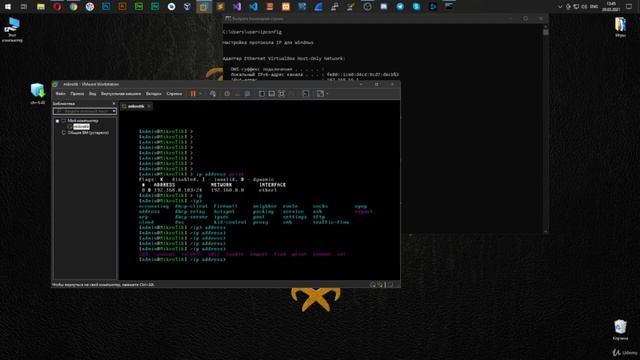The height and width of the screenshot is (360, 640).
Task: Launch Chrome from the taskbar
Action: 73,7
